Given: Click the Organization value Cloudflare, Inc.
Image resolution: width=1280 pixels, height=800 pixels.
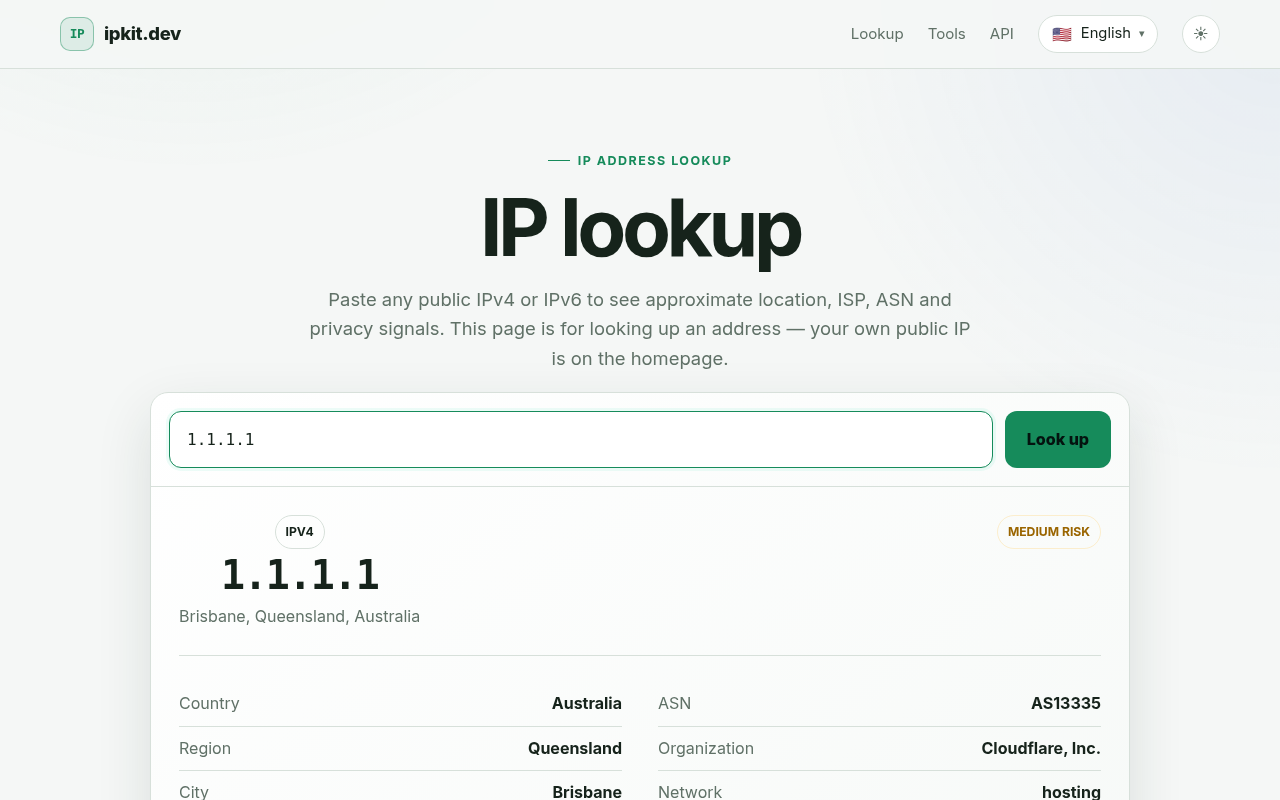Looking at the screenshot, I should (1041, 748).
